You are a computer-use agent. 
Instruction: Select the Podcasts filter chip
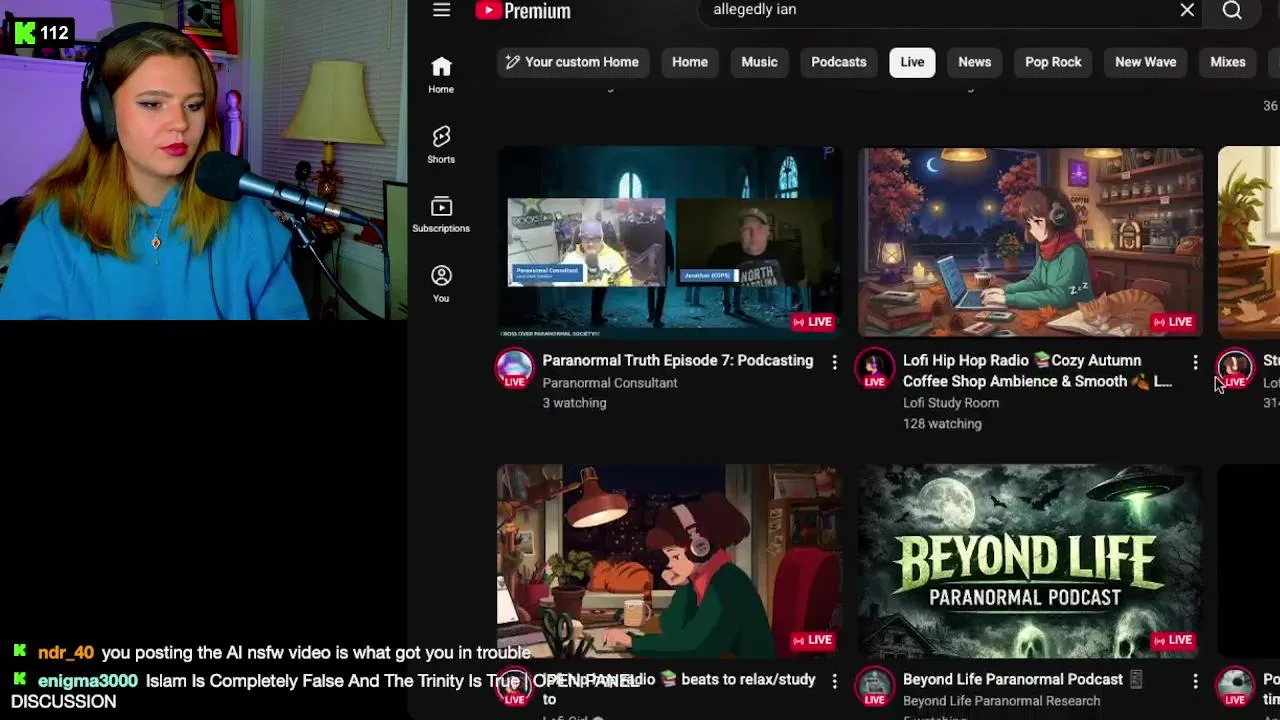pos(838,62)
